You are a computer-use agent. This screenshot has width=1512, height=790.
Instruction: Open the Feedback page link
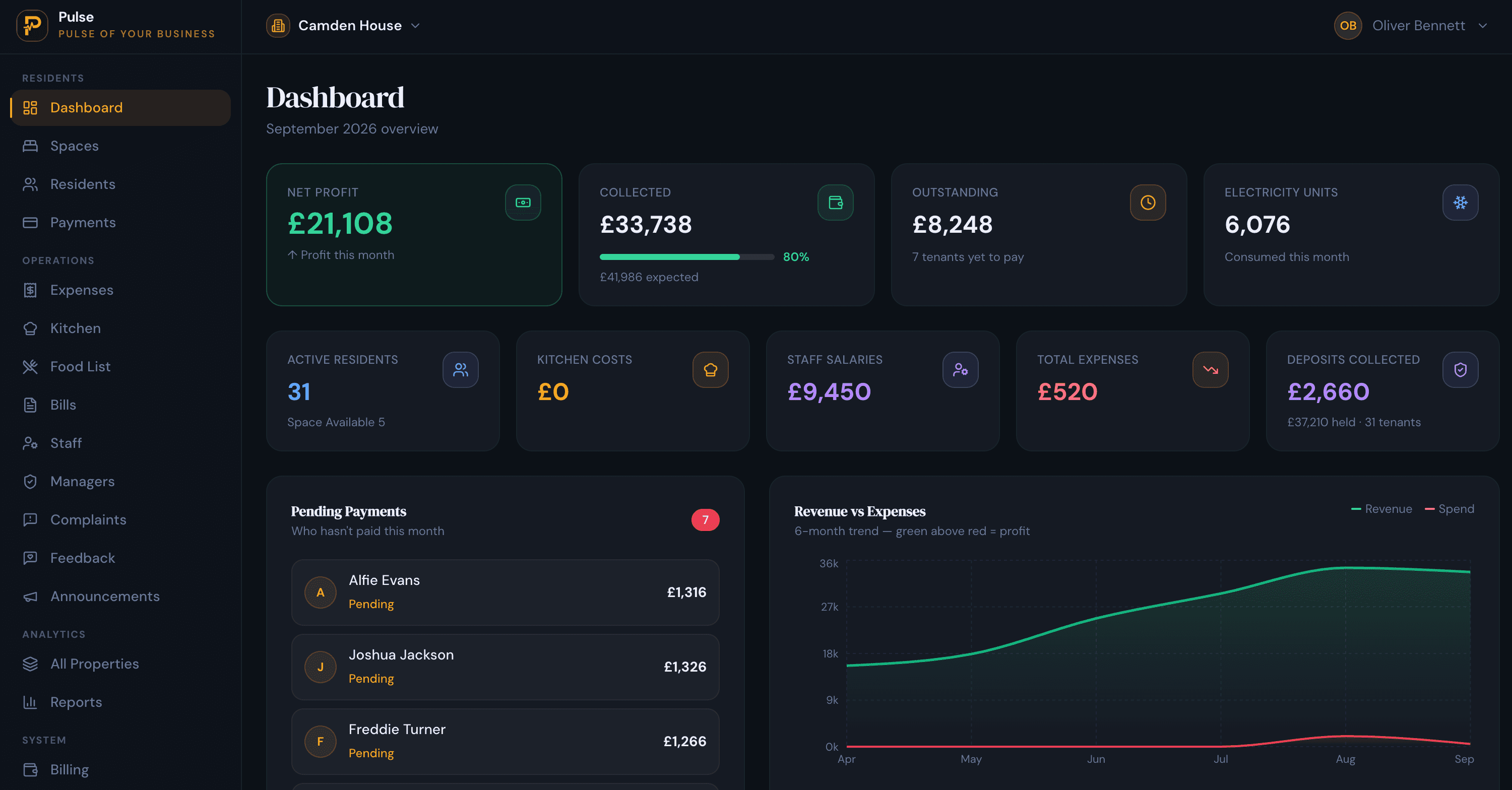point(120,558)
